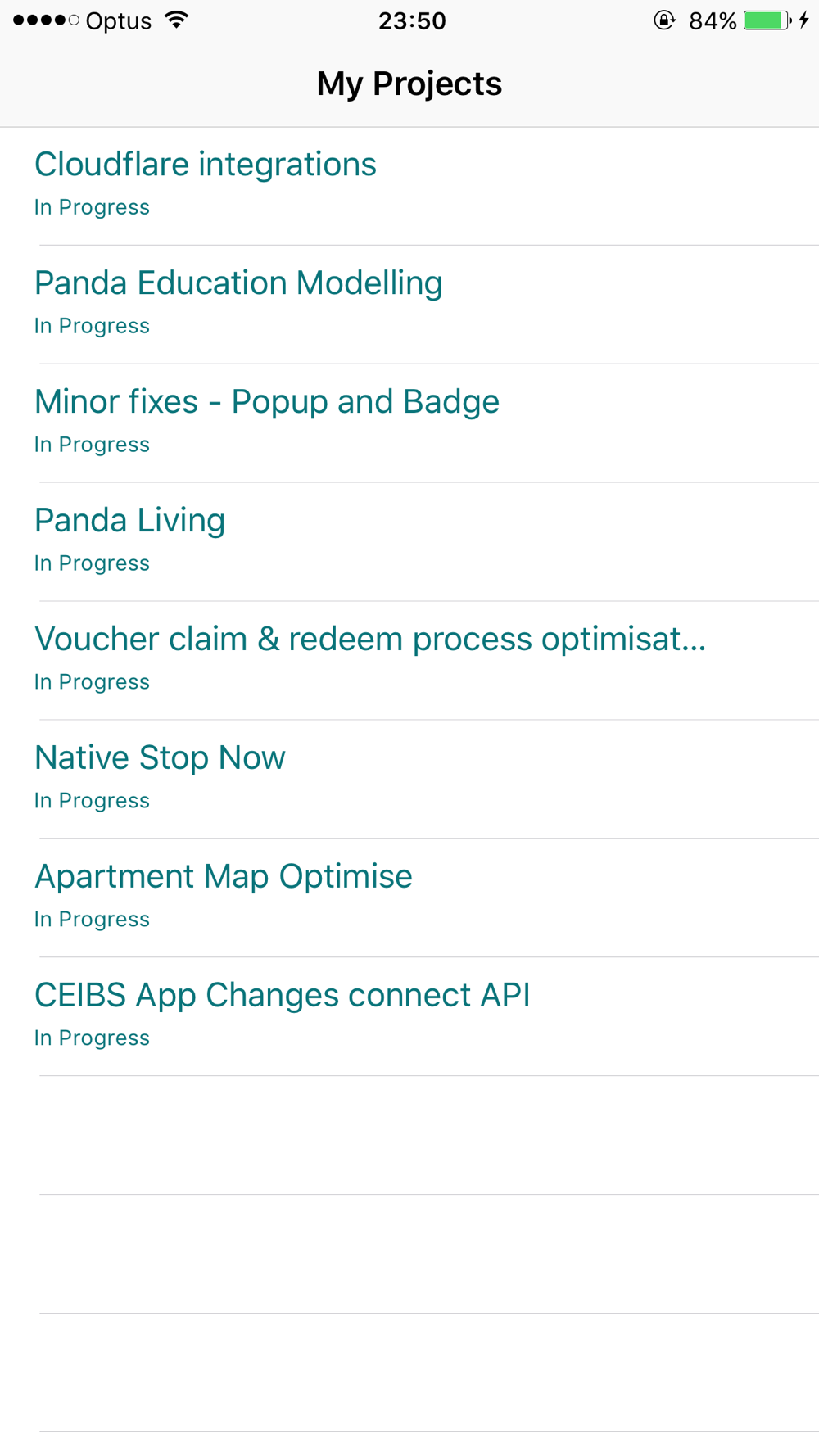Open the Panda Education Modelling project
The height and width of the screenshot is (1456, 819).
tap(409, 305)
